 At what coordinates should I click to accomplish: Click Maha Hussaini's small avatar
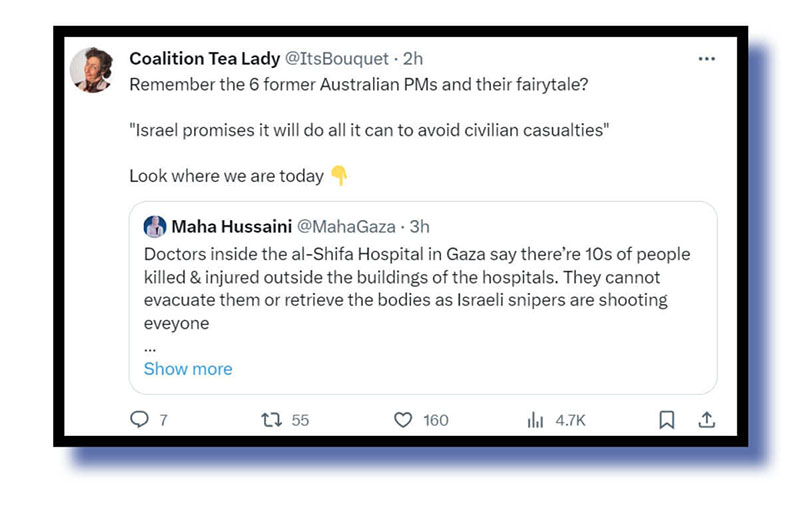pos(155,226)
